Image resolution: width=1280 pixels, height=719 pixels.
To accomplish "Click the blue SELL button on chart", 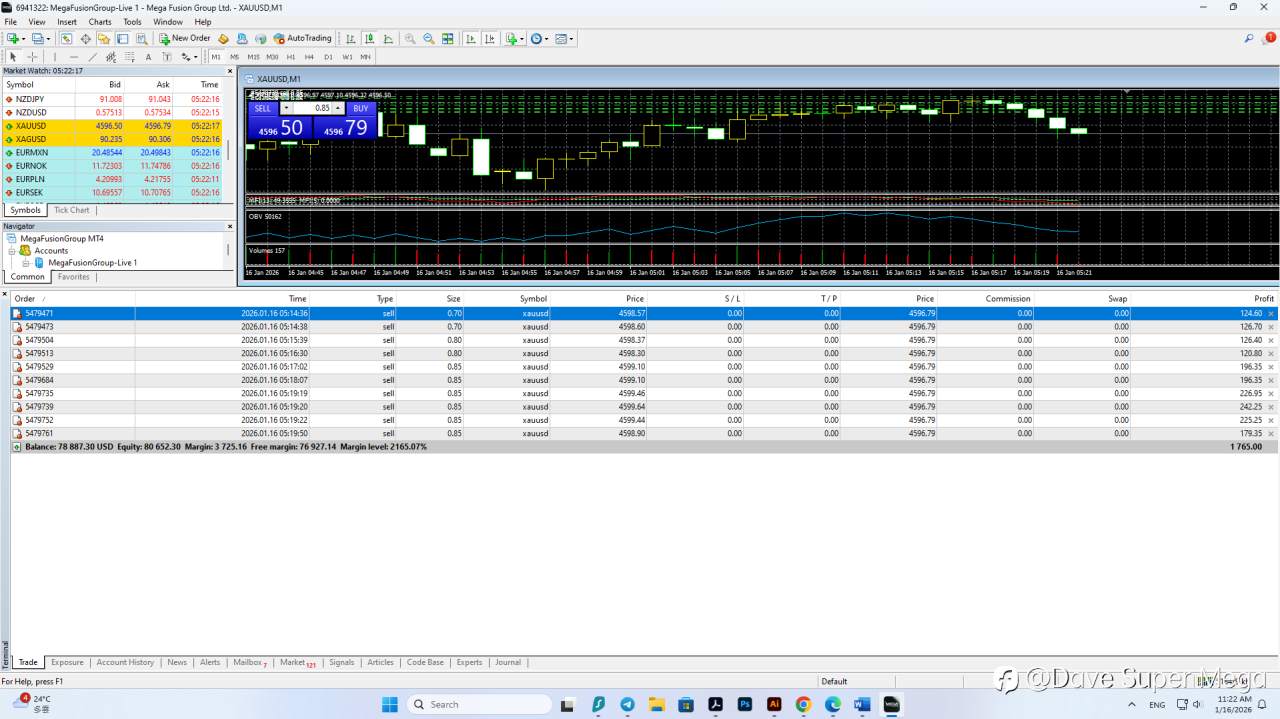I will point(262,108).
